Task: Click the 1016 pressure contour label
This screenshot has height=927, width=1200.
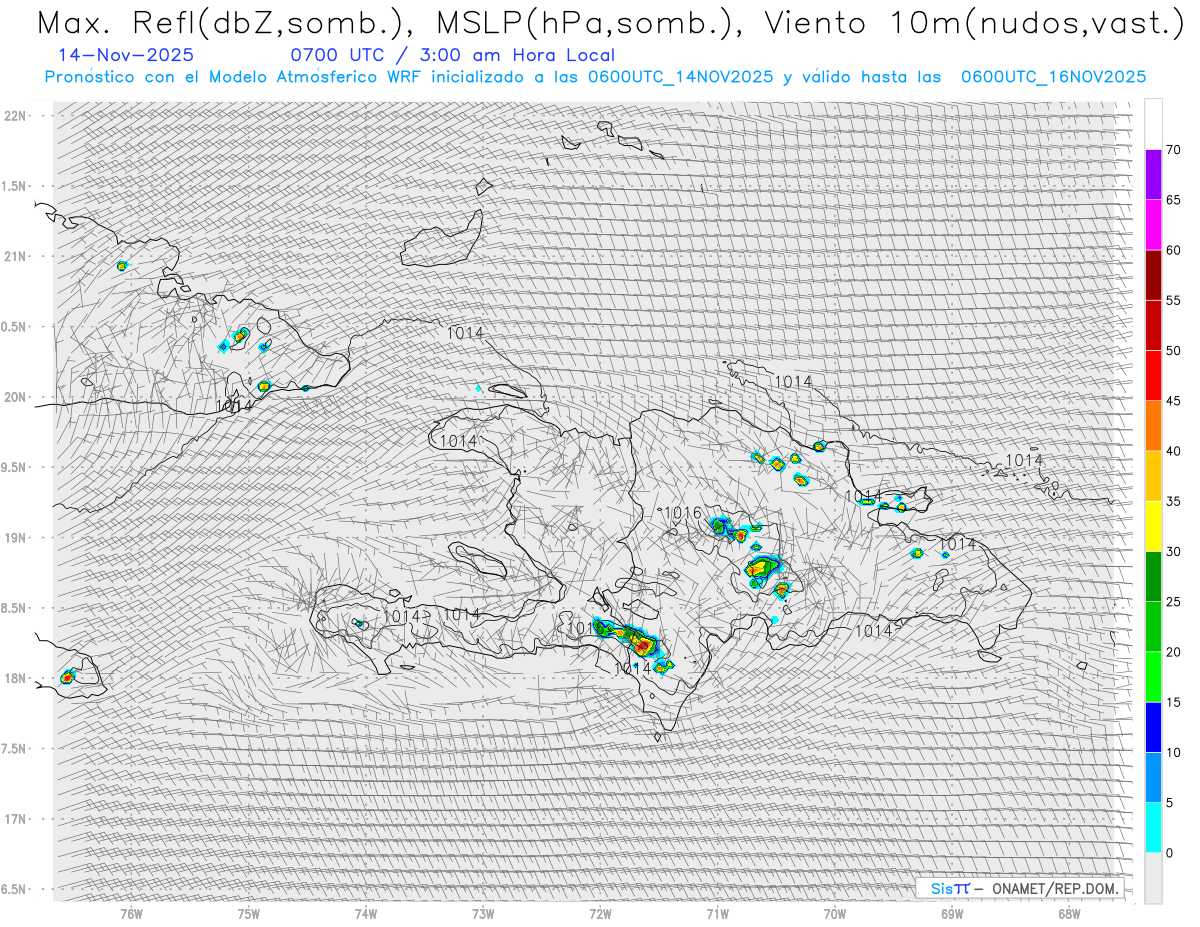Action: pyautogui.click(x=683, y=513)
